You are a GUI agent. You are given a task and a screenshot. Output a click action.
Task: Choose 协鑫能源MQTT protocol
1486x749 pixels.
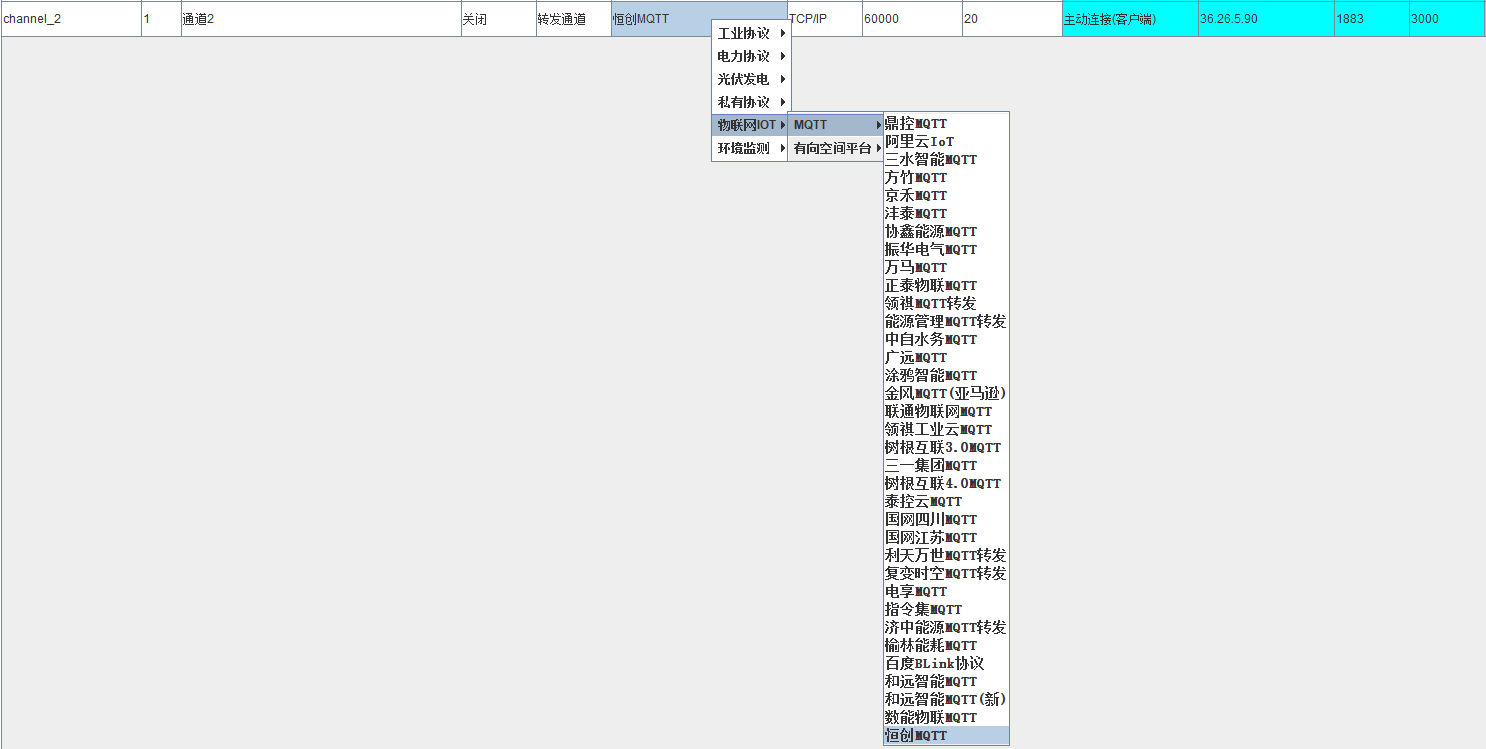pos(946,231)
